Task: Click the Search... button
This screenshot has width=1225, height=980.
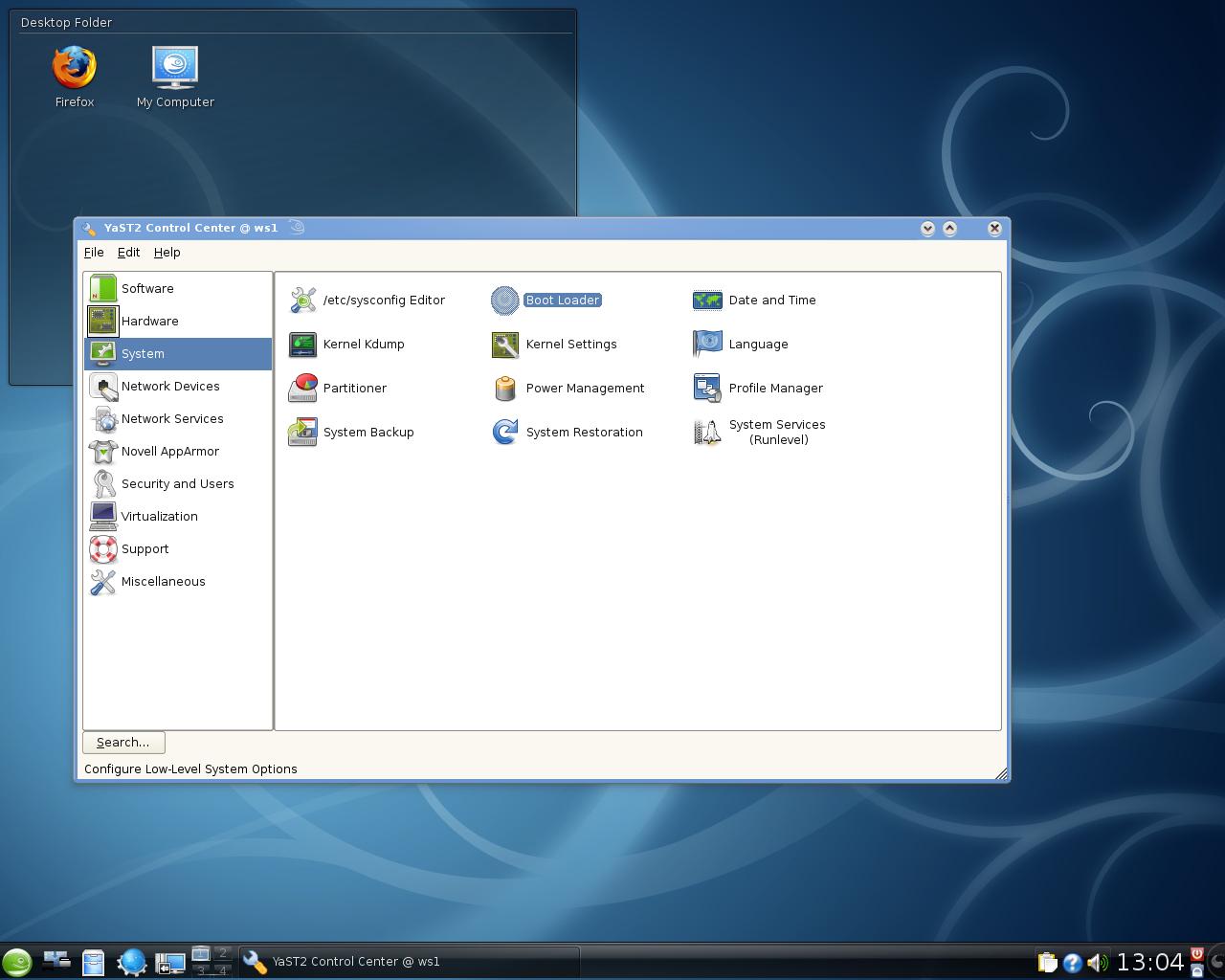Action: pos(123,742)
